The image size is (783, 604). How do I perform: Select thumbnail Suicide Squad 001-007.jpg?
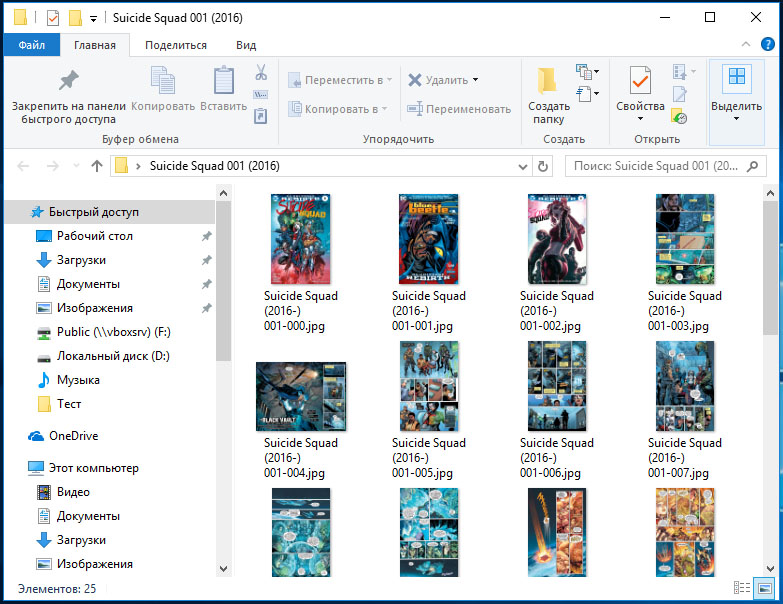tap(685, 386)
